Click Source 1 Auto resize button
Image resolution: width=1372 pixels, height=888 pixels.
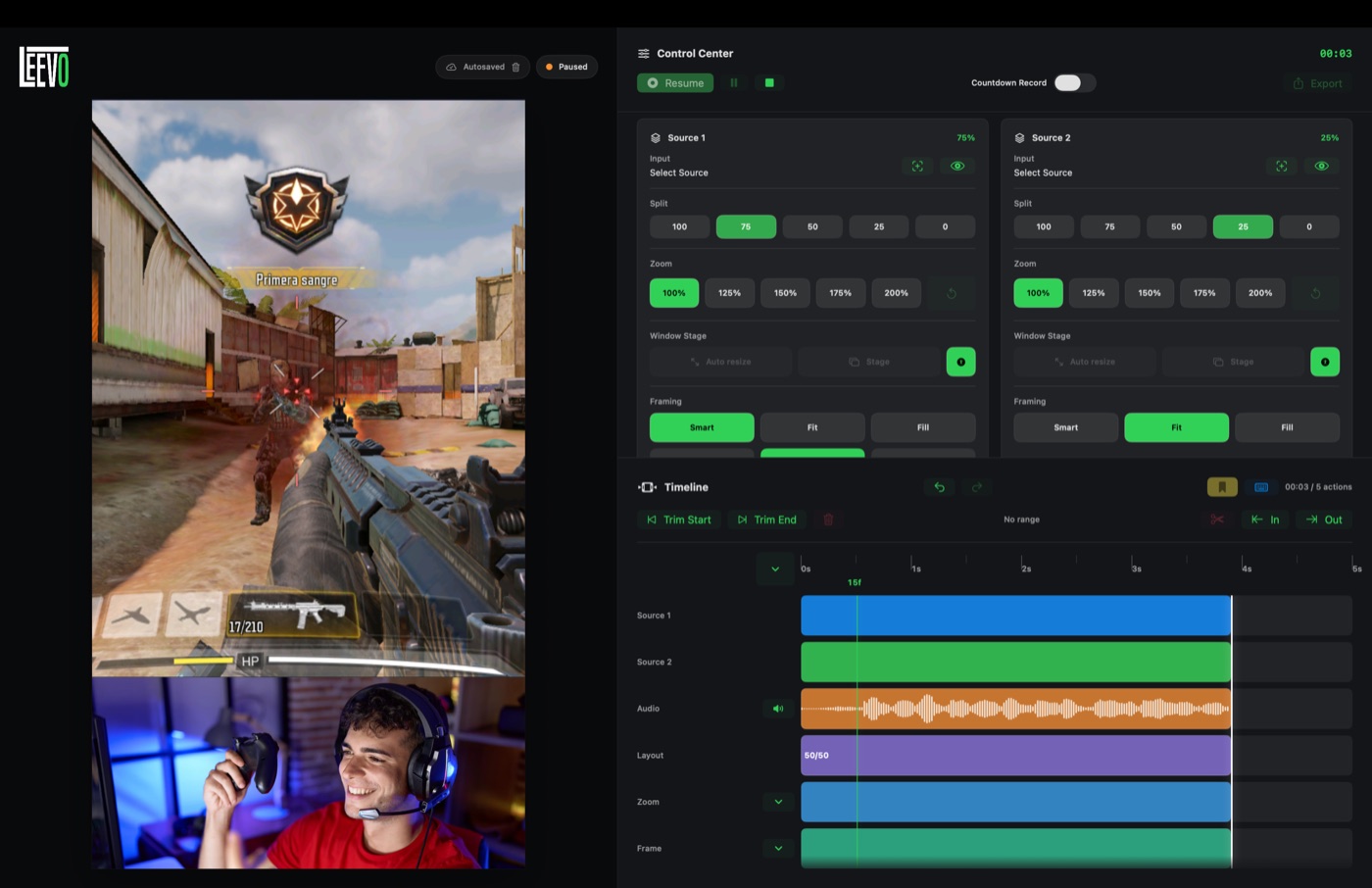coord(720,362)
